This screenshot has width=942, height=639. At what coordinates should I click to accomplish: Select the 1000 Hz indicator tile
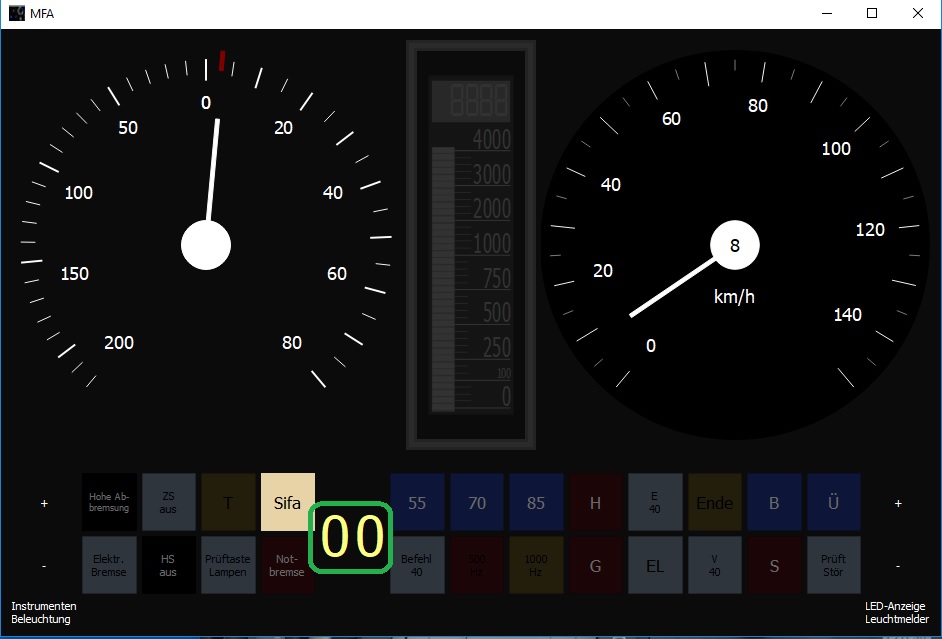coord(536,565)
